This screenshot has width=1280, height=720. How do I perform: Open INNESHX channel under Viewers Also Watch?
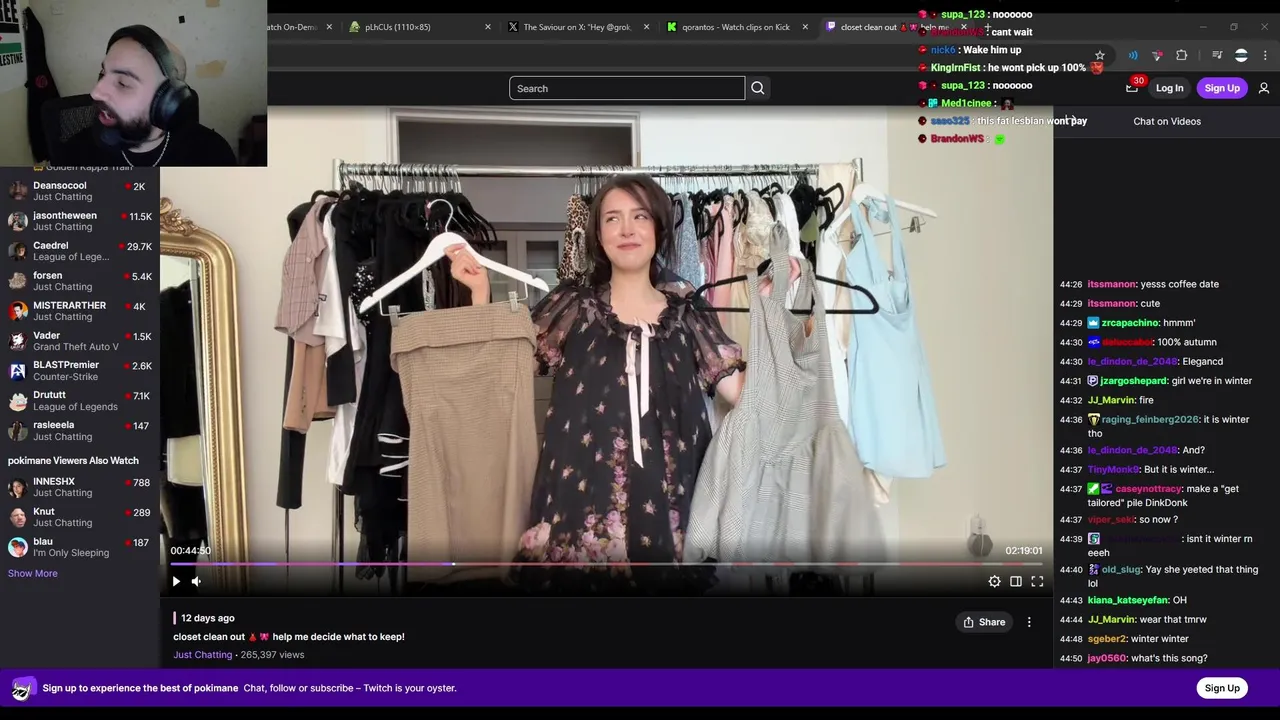pyautogui.click(x=80, y=487)
